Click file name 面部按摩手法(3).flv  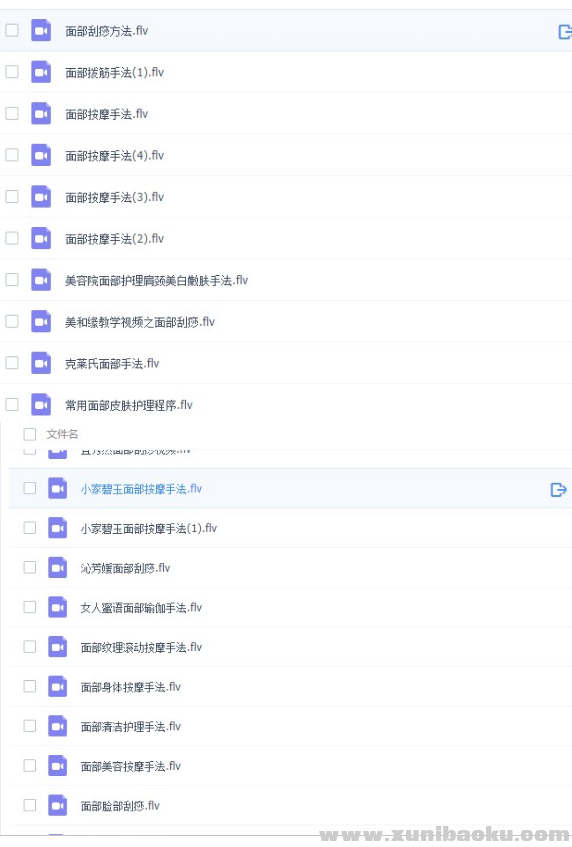pyautogui.click(x=115, y=197)
